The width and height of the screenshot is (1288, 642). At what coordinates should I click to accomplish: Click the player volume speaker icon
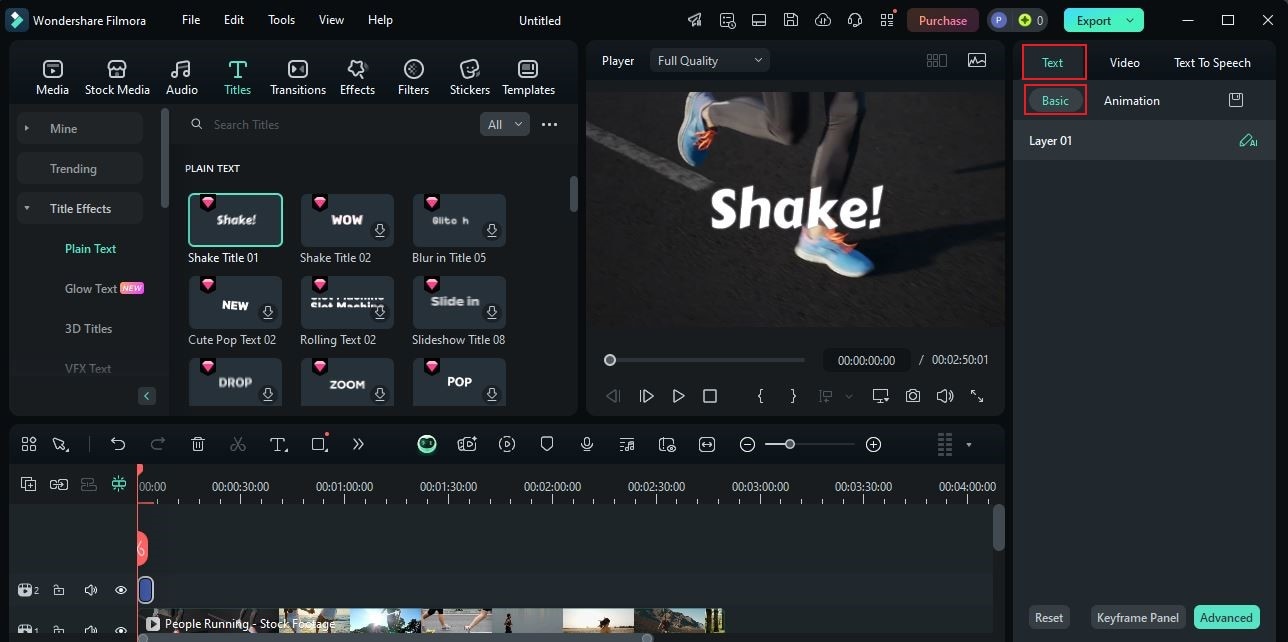945,396
